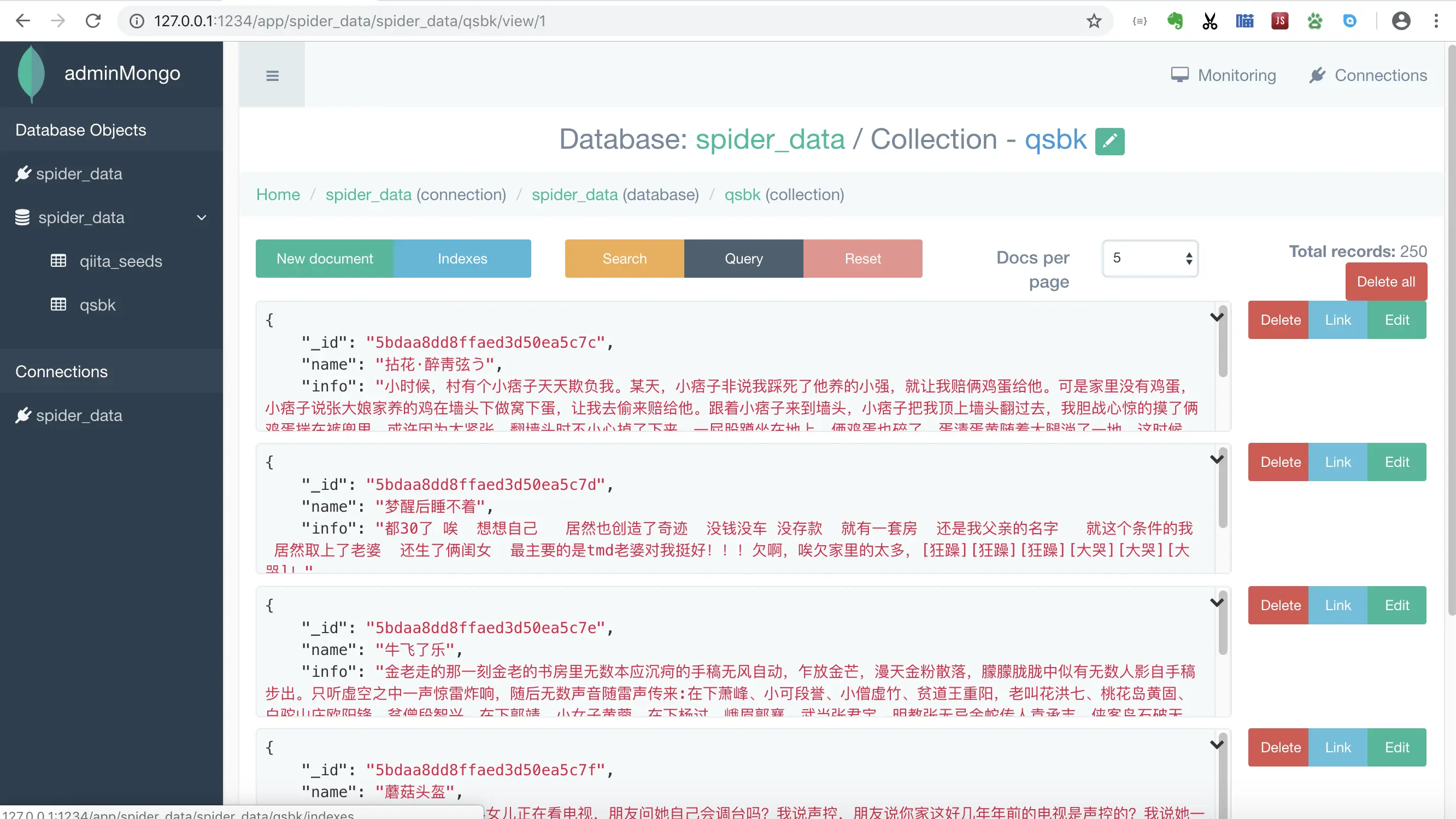Image resolution: width=1456 pixels, height=819 pixels.
Task: Click the adminMongo leaf logo
Action: (x=31, y=74)
